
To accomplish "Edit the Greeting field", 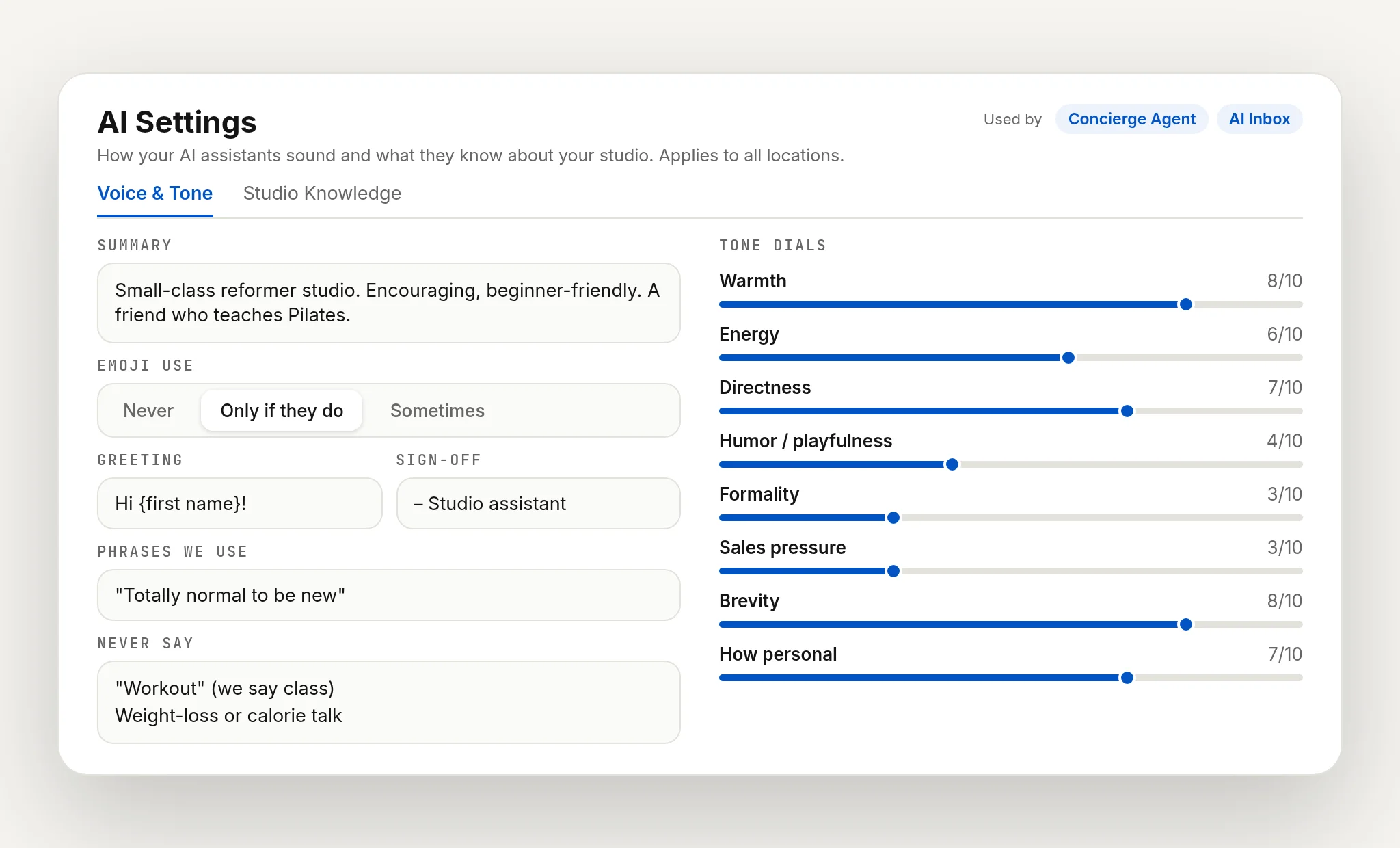I will point(239,503).
